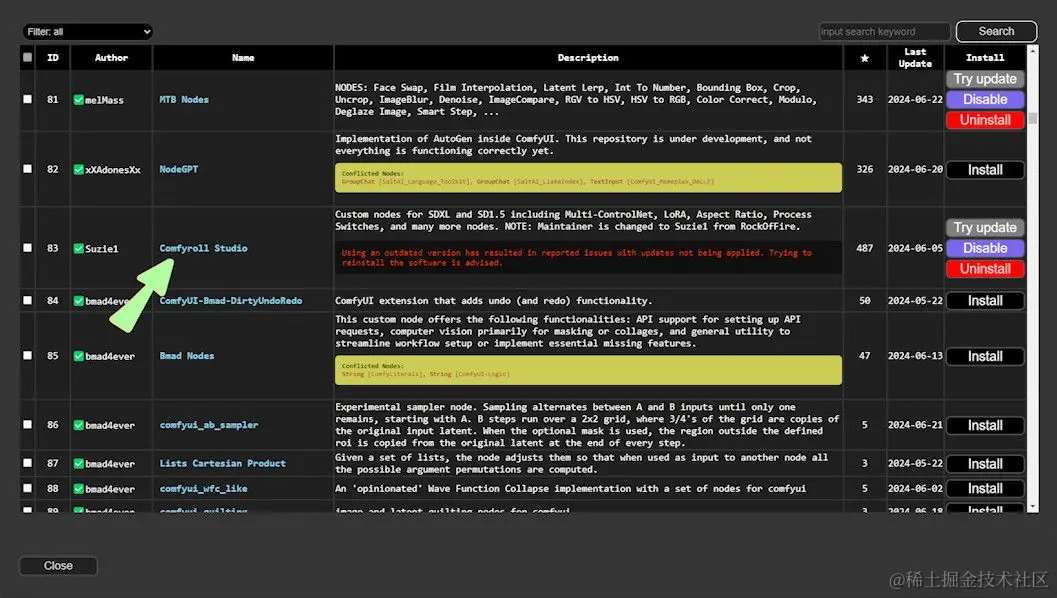
Task: Click the vertical scrollbar thumb
Action: pos(1032,118)
